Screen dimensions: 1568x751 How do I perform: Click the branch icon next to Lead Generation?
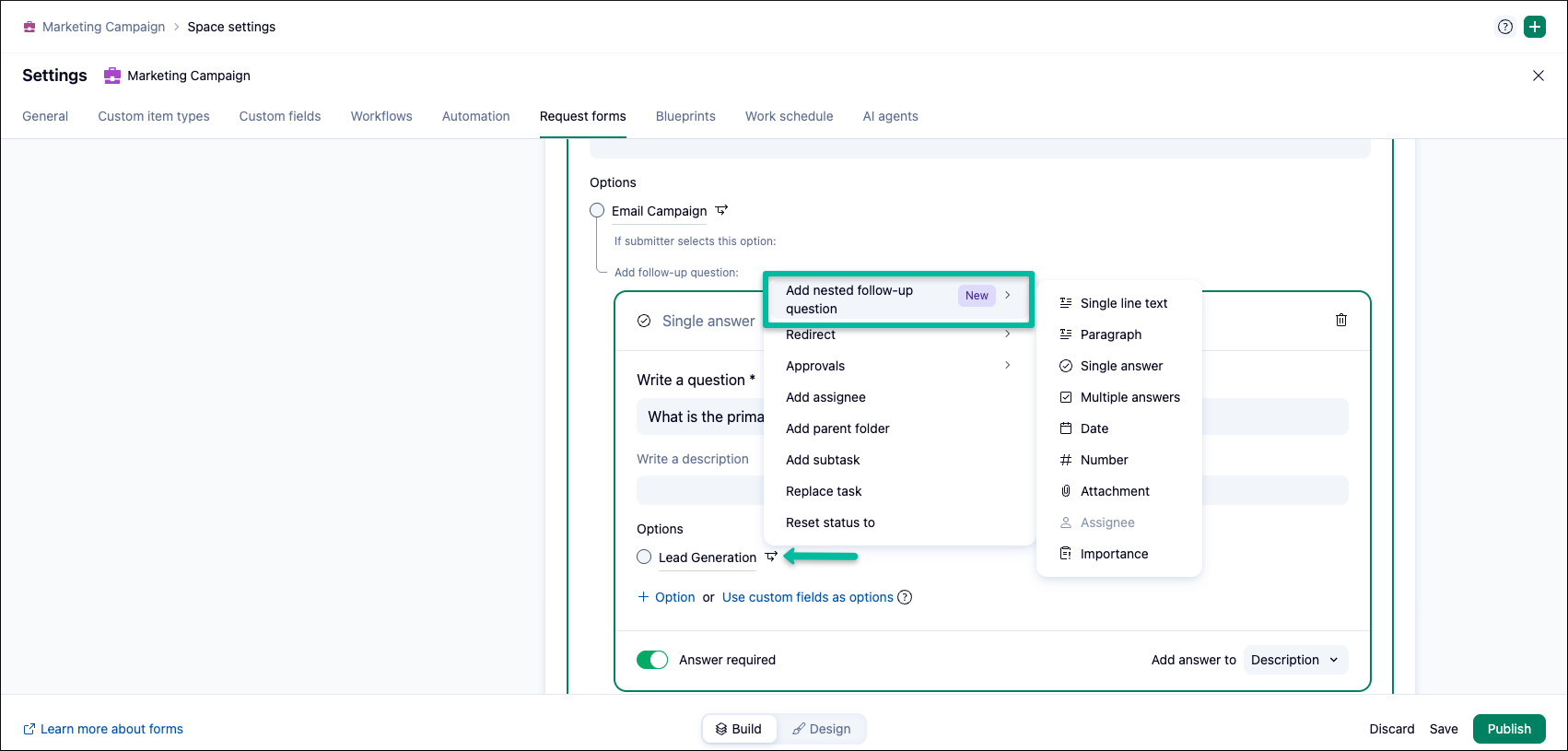[771, 557]
